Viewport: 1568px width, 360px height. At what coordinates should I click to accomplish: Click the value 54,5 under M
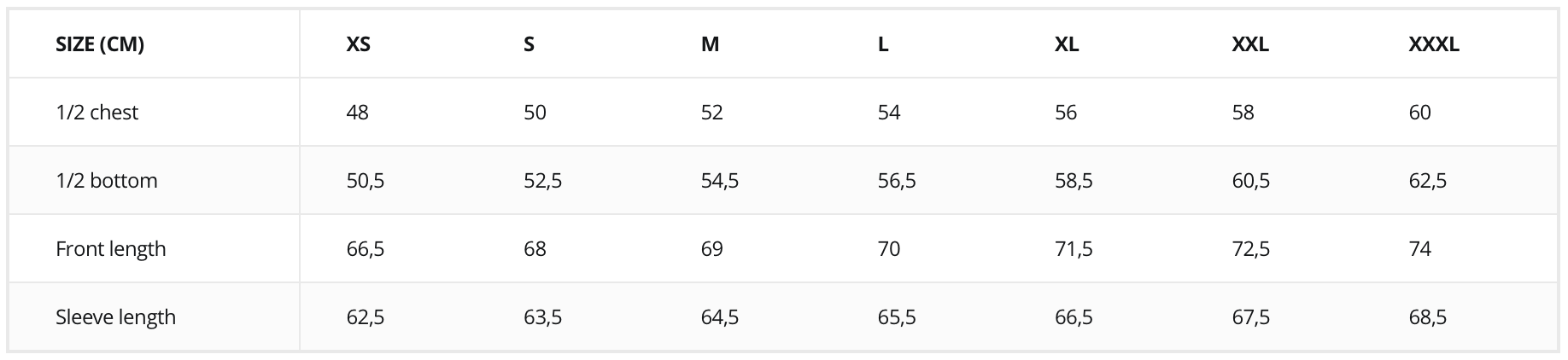point(720,181)
